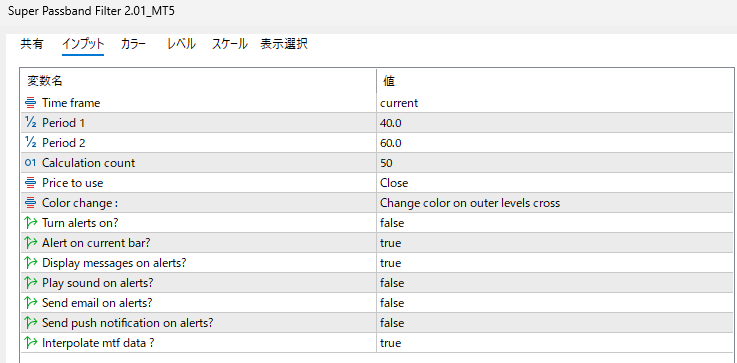Switch to the レベル tab
This screenshot has height=363, width=737.
click(181, 44)
